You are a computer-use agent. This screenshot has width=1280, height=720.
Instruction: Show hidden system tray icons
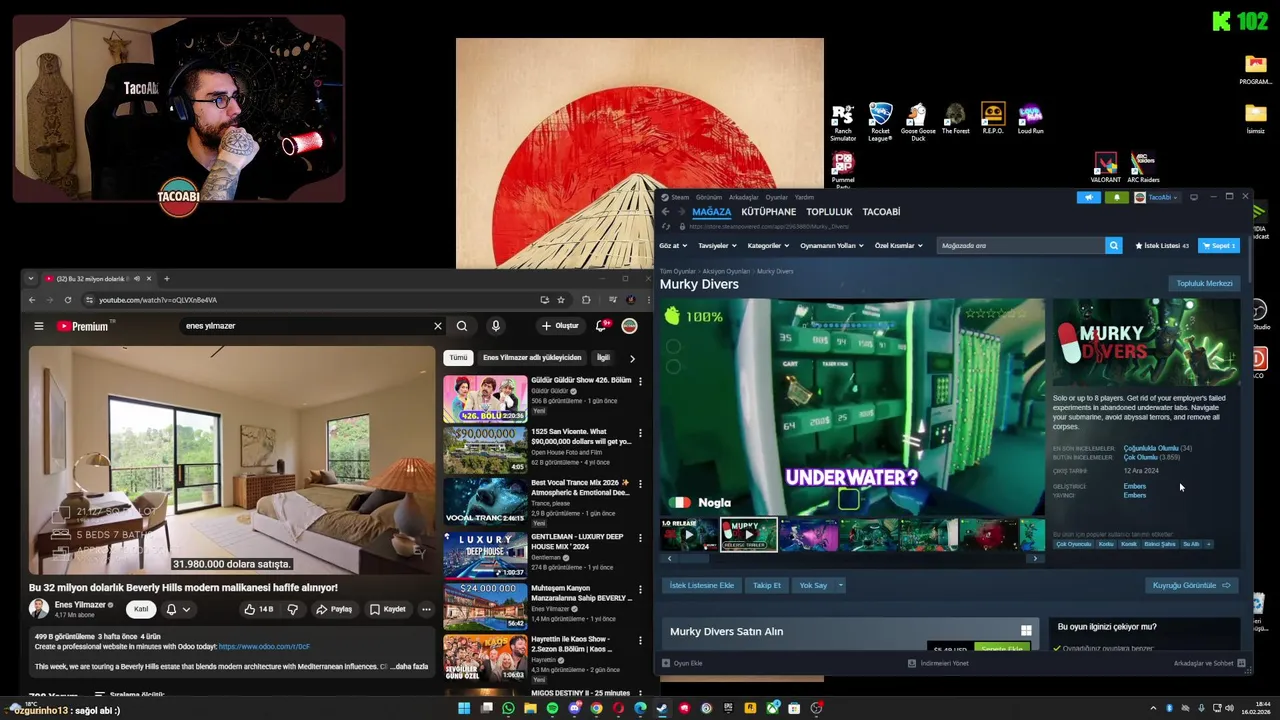tap(1153, 708)
